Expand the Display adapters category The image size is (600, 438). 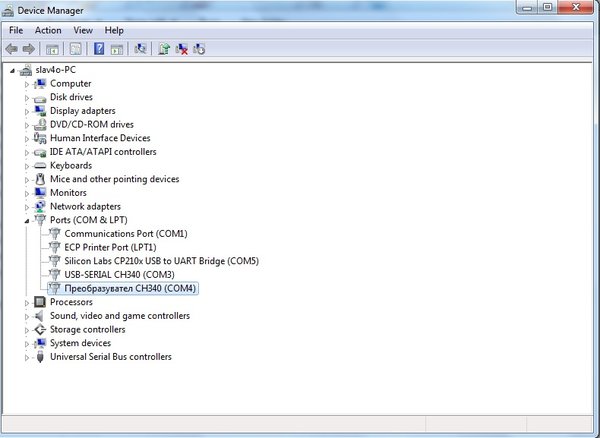[26, 111]
